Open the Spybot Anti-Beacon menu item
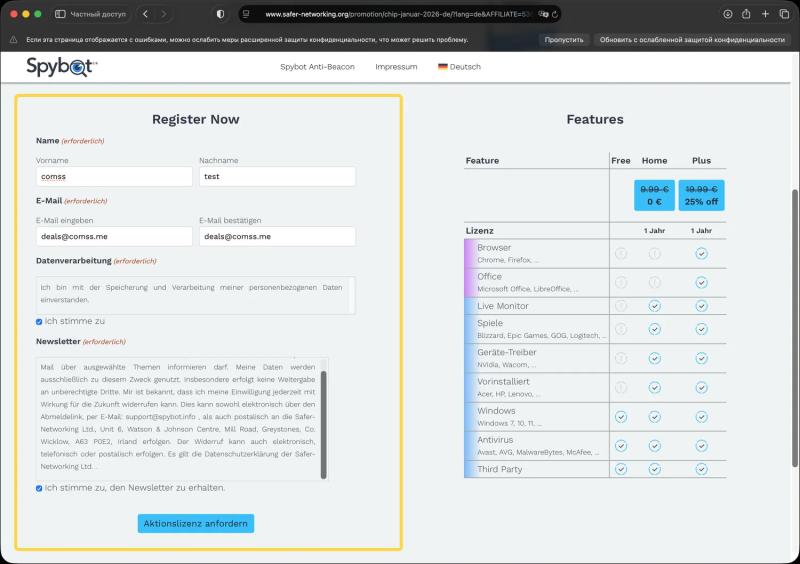 coord(317,67)
